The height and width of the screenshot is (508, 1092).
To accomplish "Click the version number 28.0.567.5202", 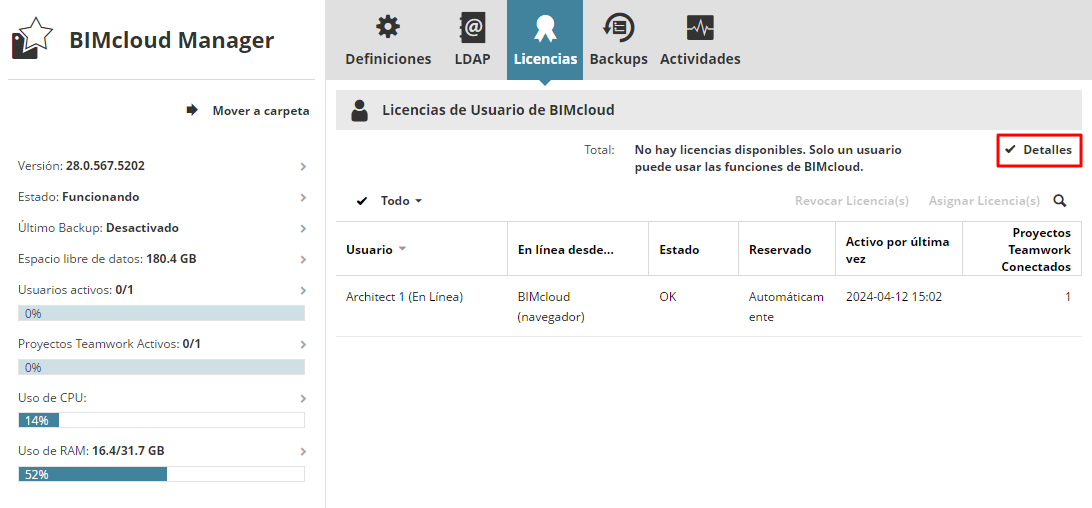I will pyautogui.click(x=105, y=167).
